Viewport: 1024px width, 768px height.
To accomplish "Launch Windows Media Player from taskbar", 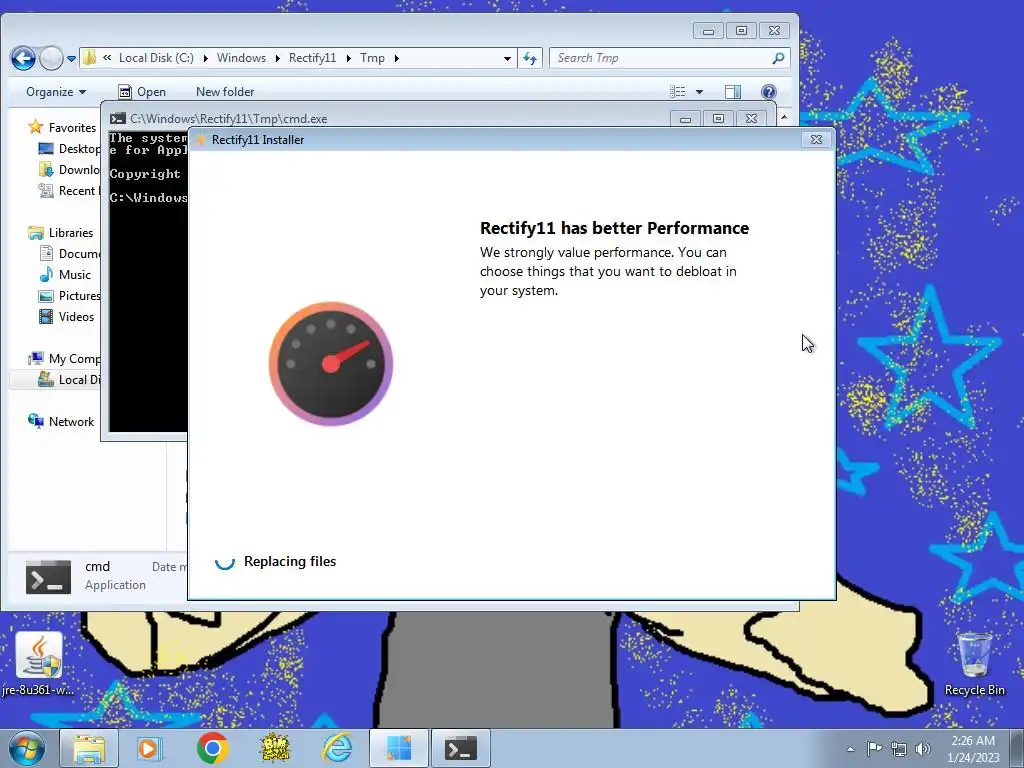I will (150, 748).
